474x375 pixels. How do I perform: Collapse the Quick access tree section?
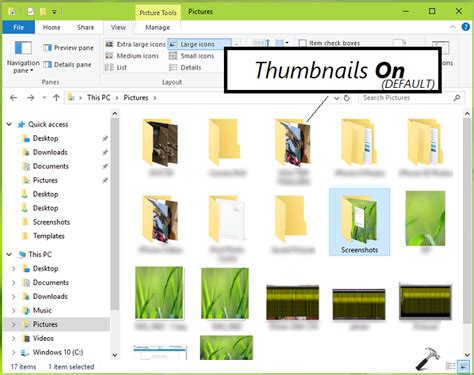click(x=9, y=124)
